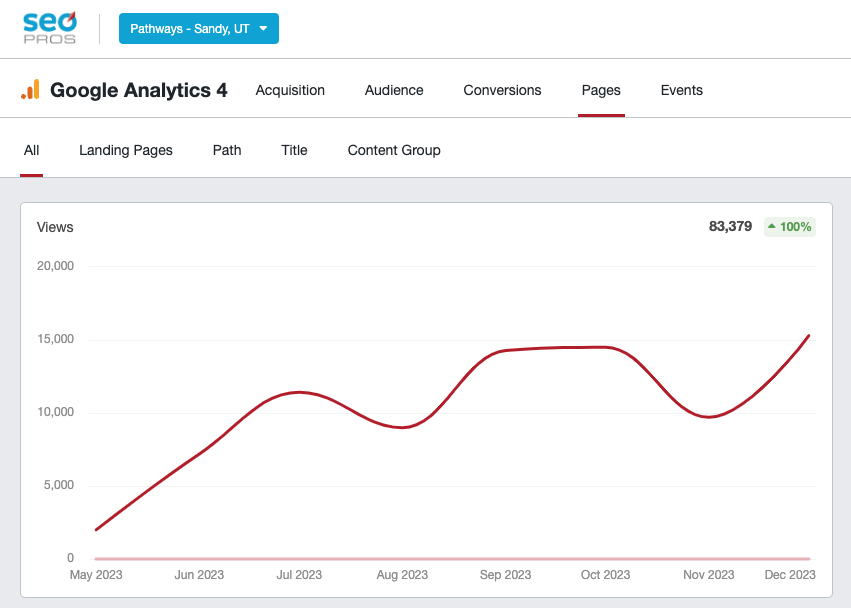Click the orange Google Analytics bar icon
851x608 pixels.
click(30, 90)
